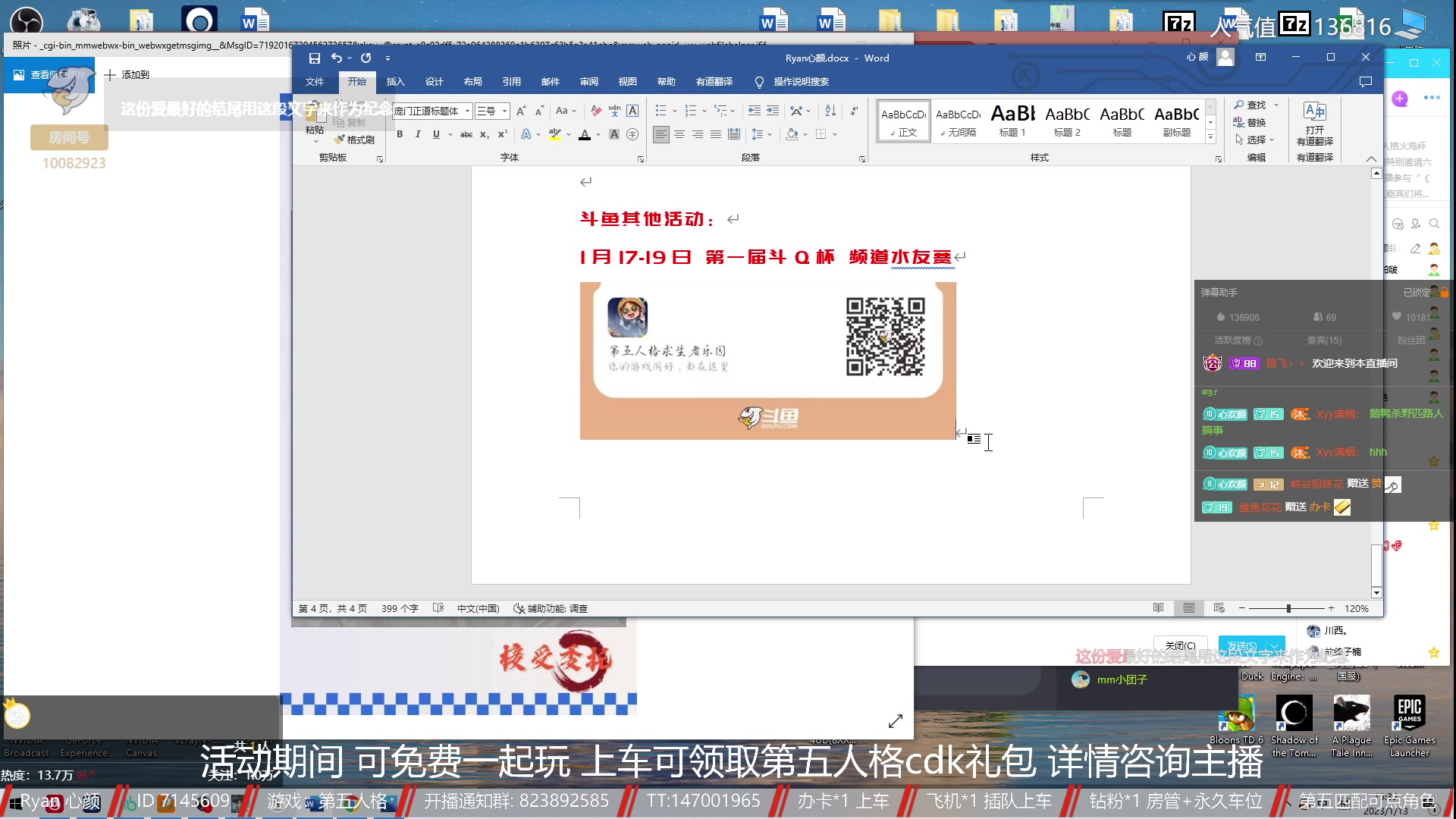Switch to the 审阅 tab
The width and height of the screenshot is (1456, 819).
589,82
